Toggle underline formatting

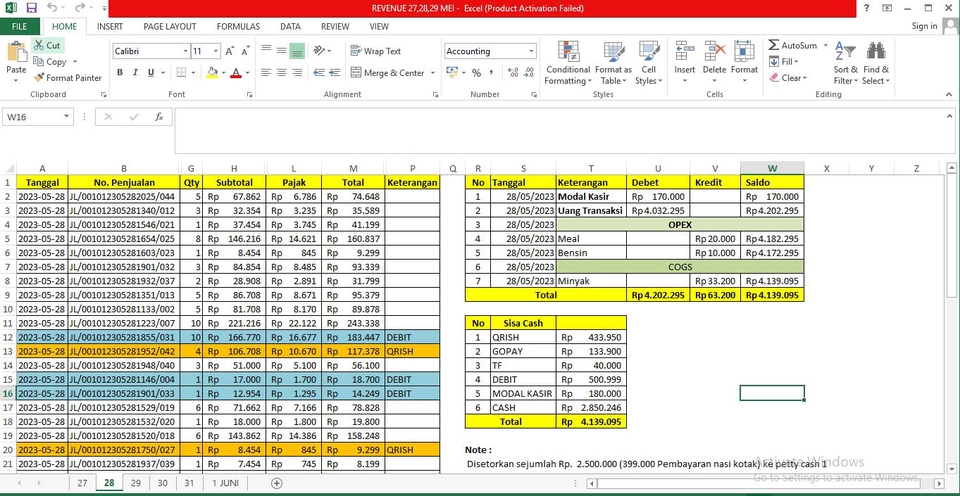tap(151, 72)
